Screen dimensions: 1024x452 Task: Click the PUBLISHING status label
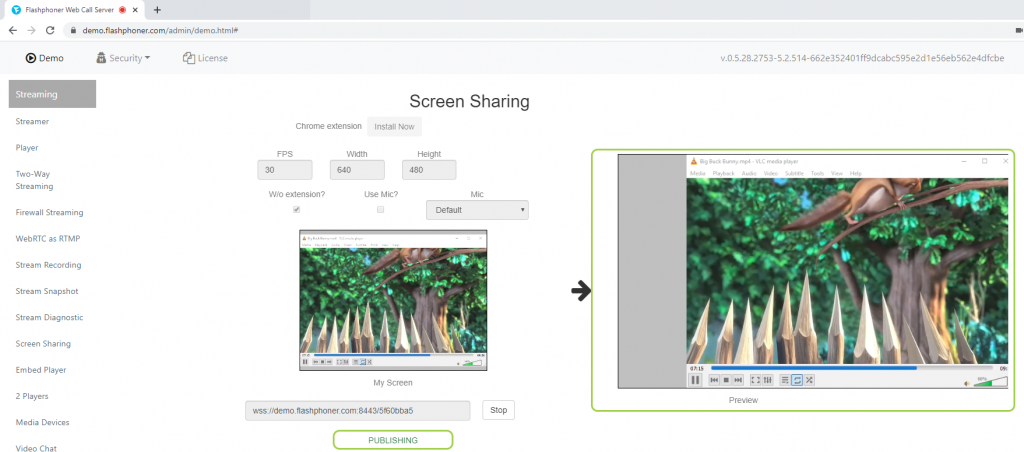click(x=393, y=440)
